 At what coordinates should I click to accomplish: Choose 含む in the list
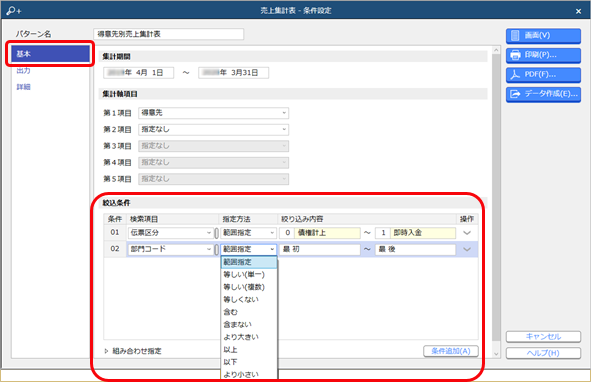[x=249, y=312]
